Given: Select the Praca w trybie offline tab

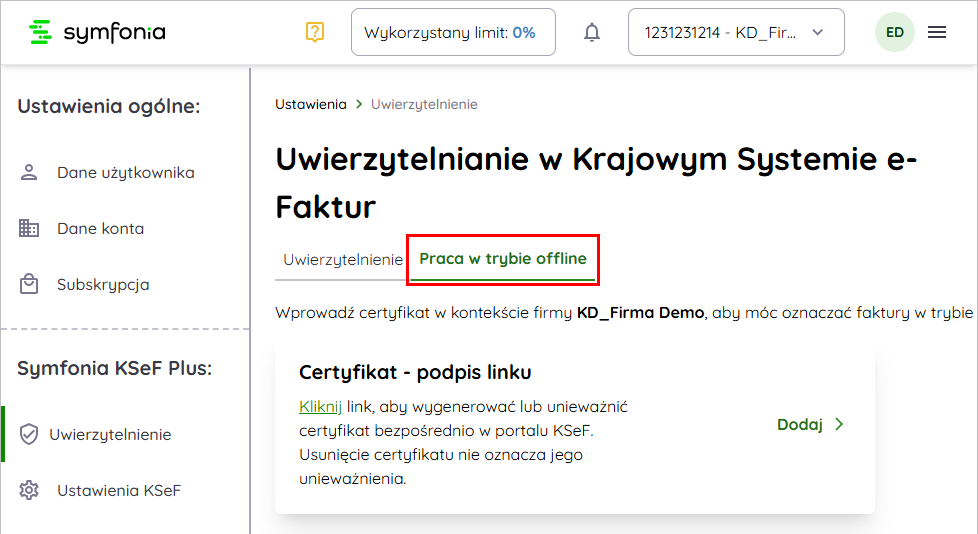Looking at the screenshot, I should coord(502,258).
